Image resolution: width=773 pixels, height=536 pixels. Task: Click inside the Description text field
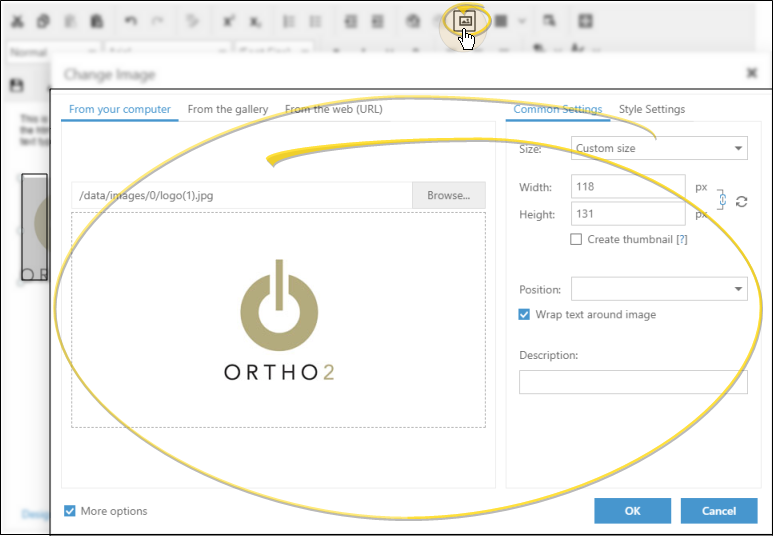tap(632, 382)
